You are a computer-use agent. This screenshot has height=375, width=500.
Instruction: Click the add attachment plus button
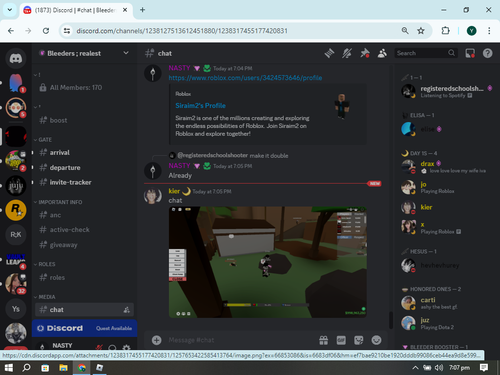point(157,340)
